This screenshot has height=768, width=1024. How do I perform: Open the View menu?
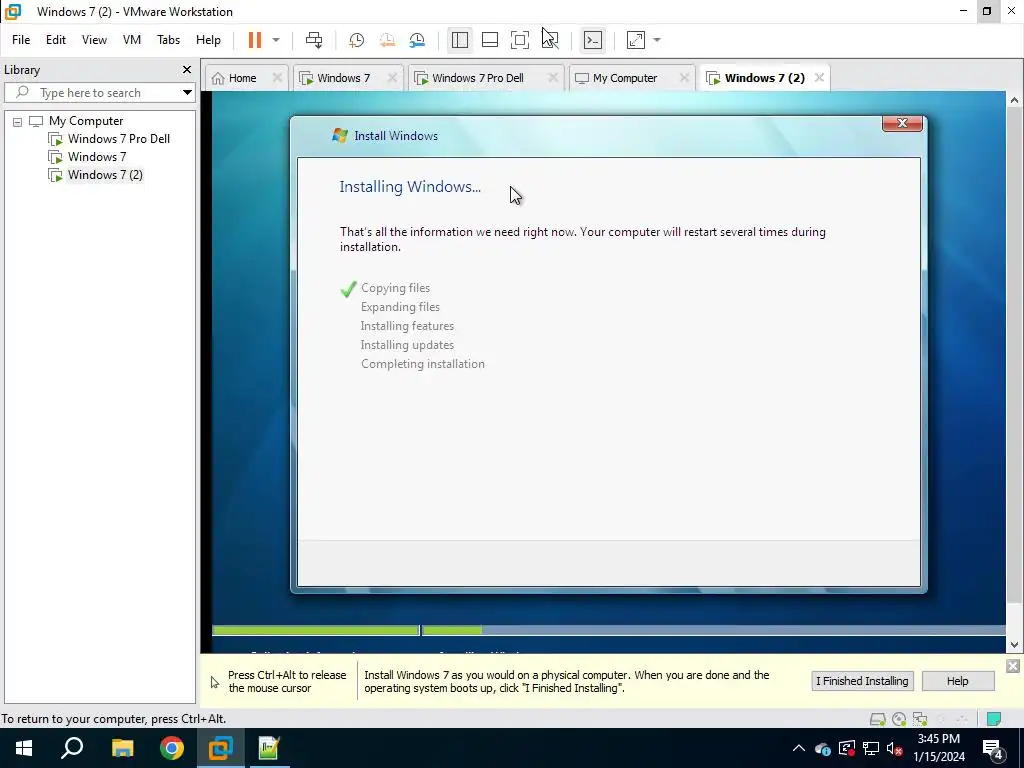[x=94, y=40]
